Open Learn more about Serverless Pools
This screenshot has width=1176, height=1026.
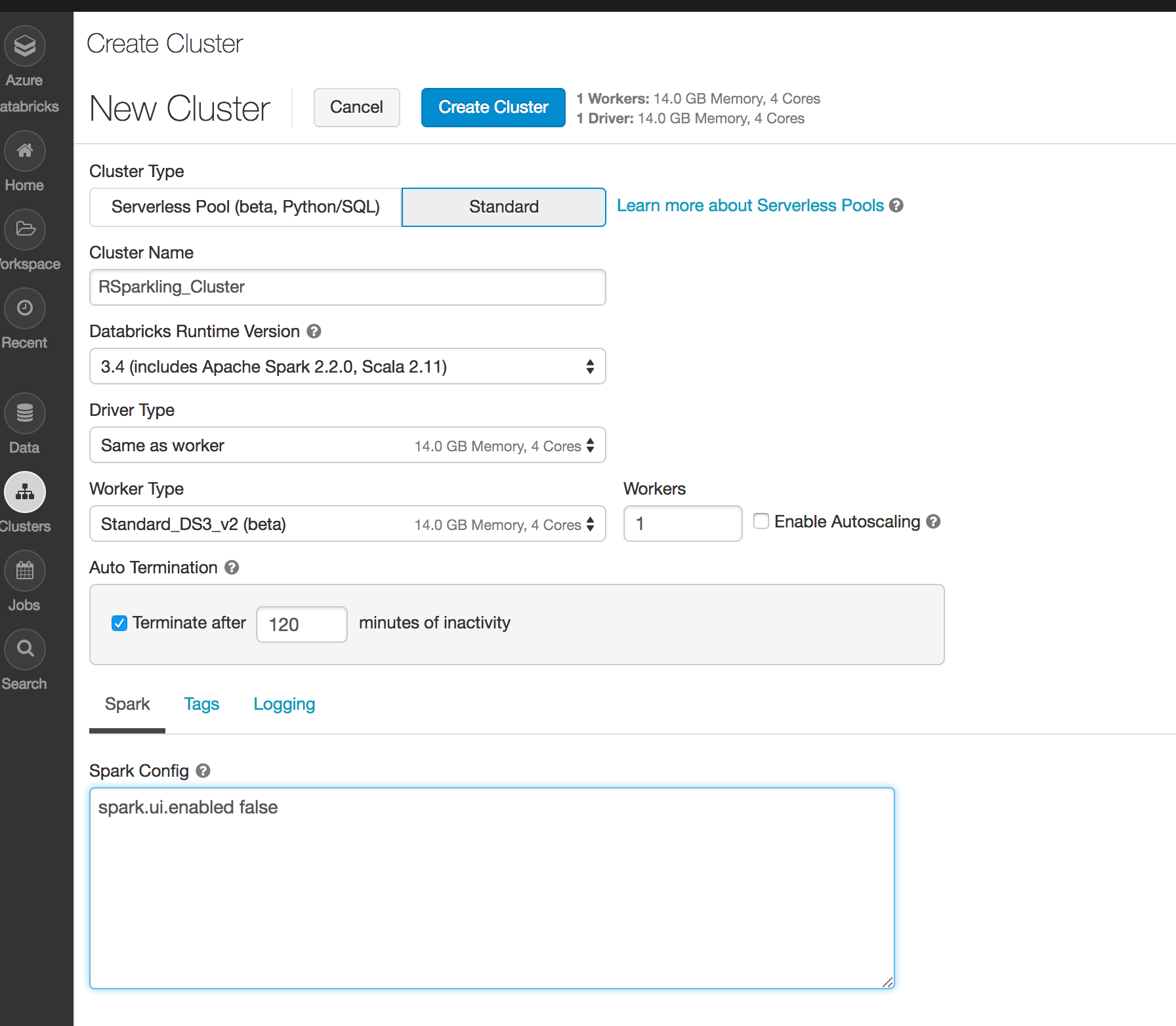pos(749,205)
